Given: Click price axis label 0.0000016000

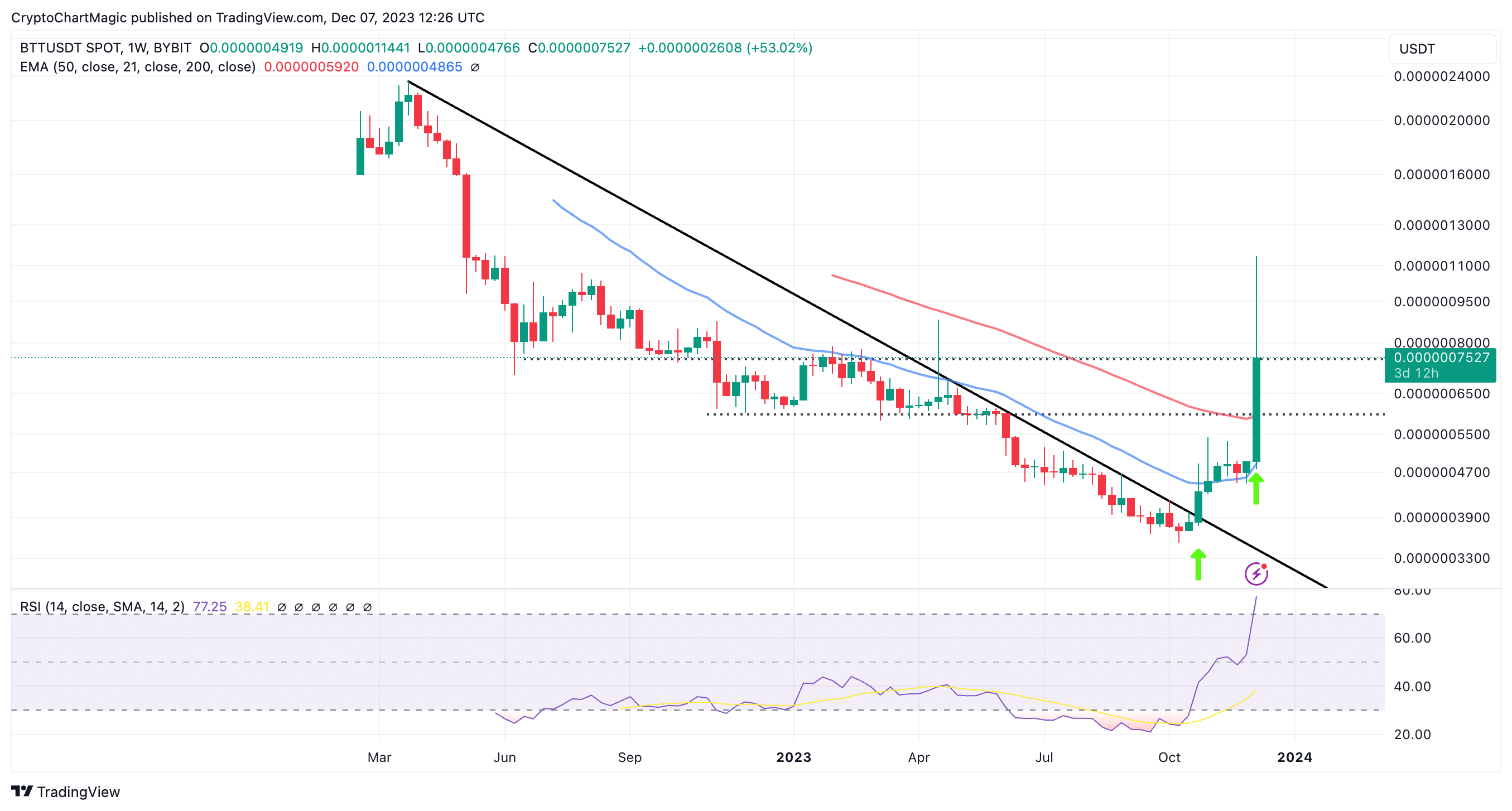Looking at the screenshot, I should (1442, 174).
